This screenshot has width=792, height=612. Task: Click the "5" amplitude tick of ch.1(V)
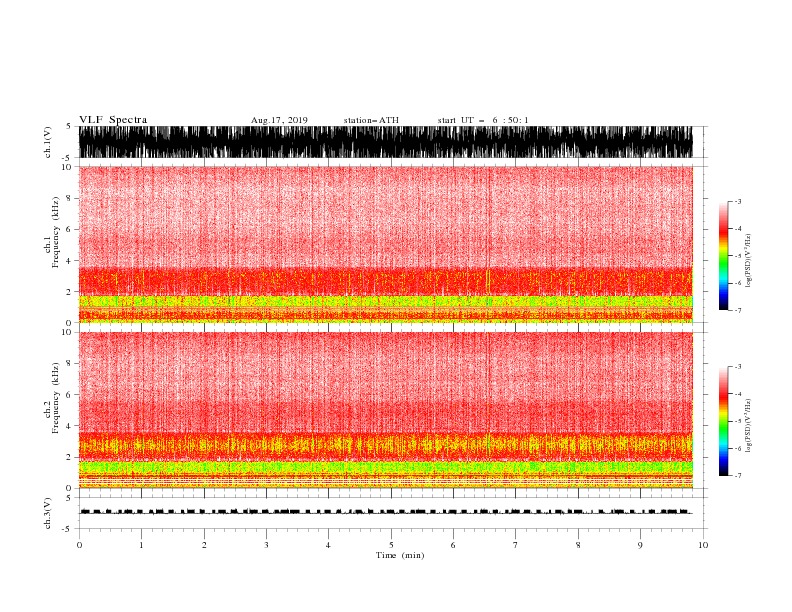pos(69,126)
